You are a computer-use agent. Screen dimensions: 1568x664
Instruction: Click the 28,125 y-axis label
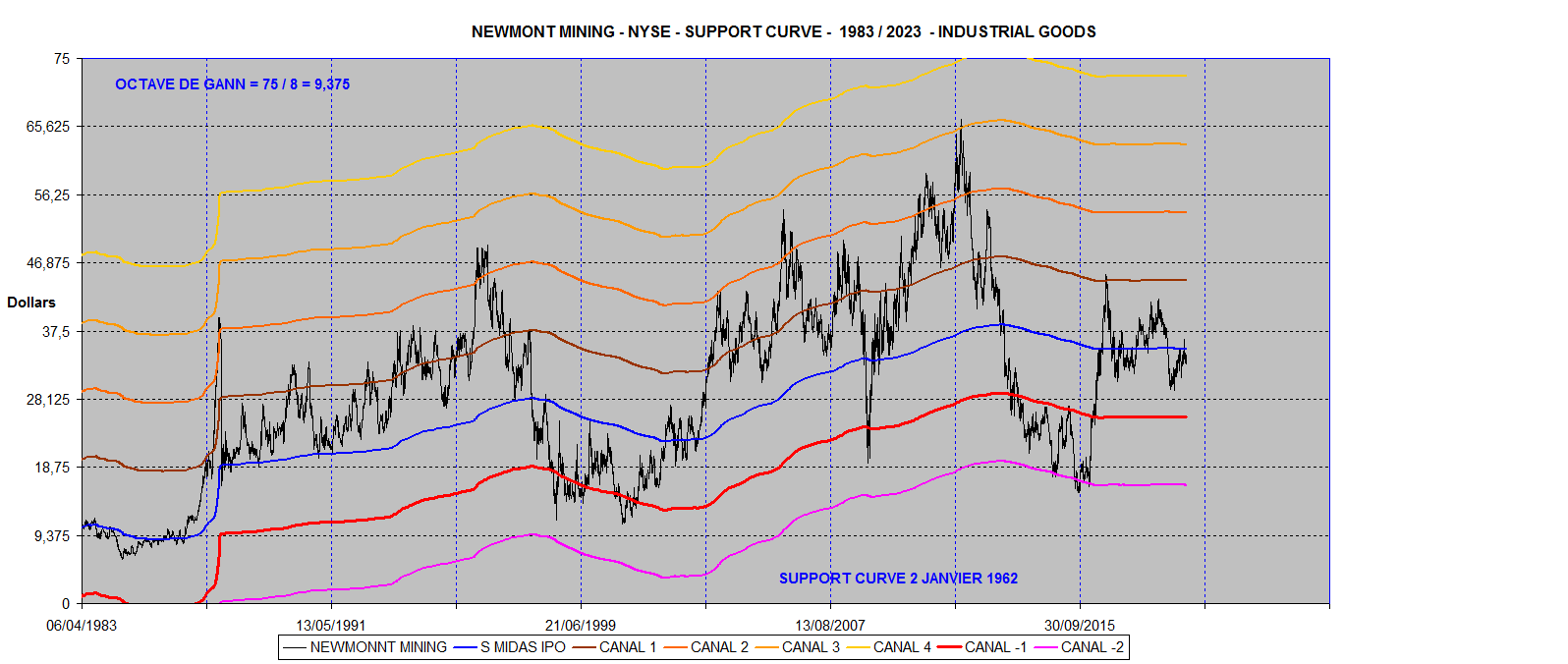click(x=48, y=400)
